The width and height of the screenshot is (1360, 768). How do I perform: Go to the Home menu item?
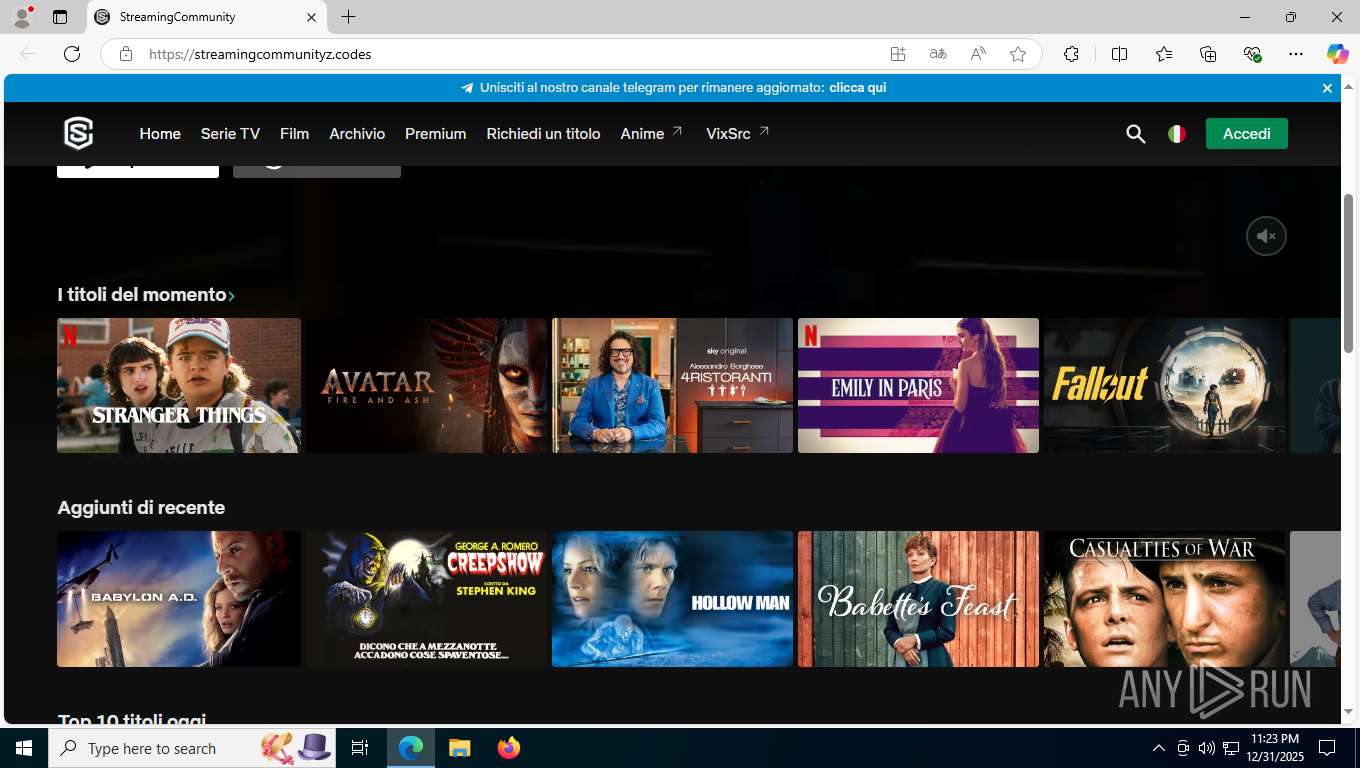pyautogui.click(x=160, y=134)
